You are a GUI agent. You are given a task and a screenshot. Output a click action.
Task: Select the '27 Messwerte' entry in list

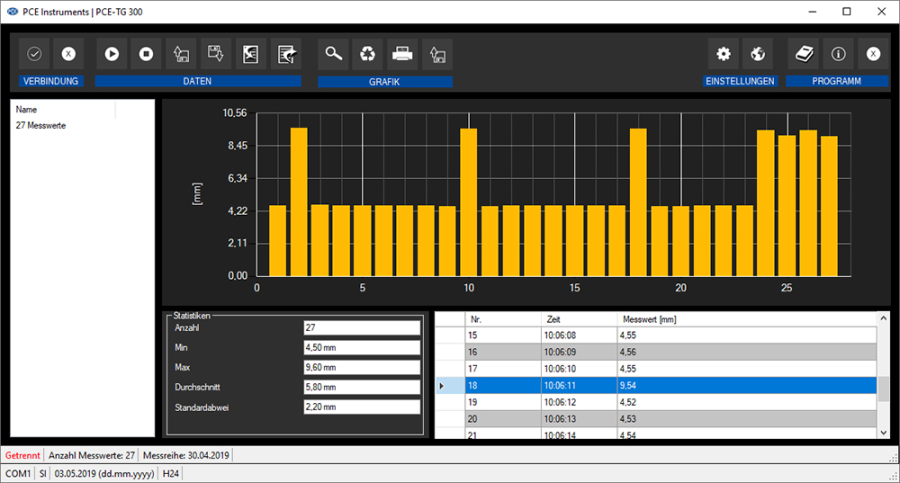pos(41,125)
